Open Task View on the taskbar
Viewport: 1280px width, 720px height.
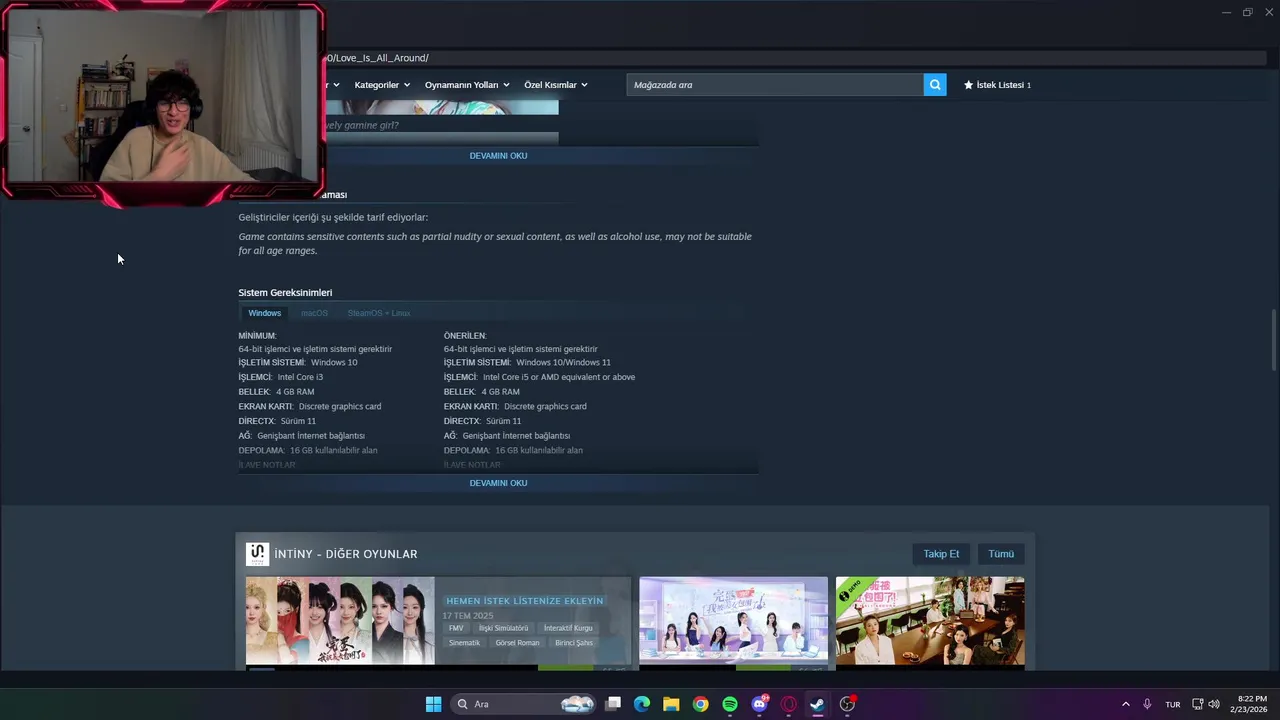(613, 704)
